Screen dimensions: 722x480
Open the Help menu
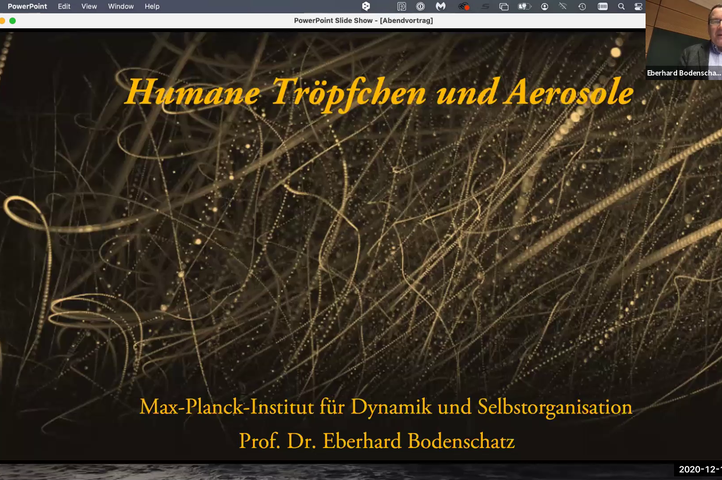coord(152,6)
